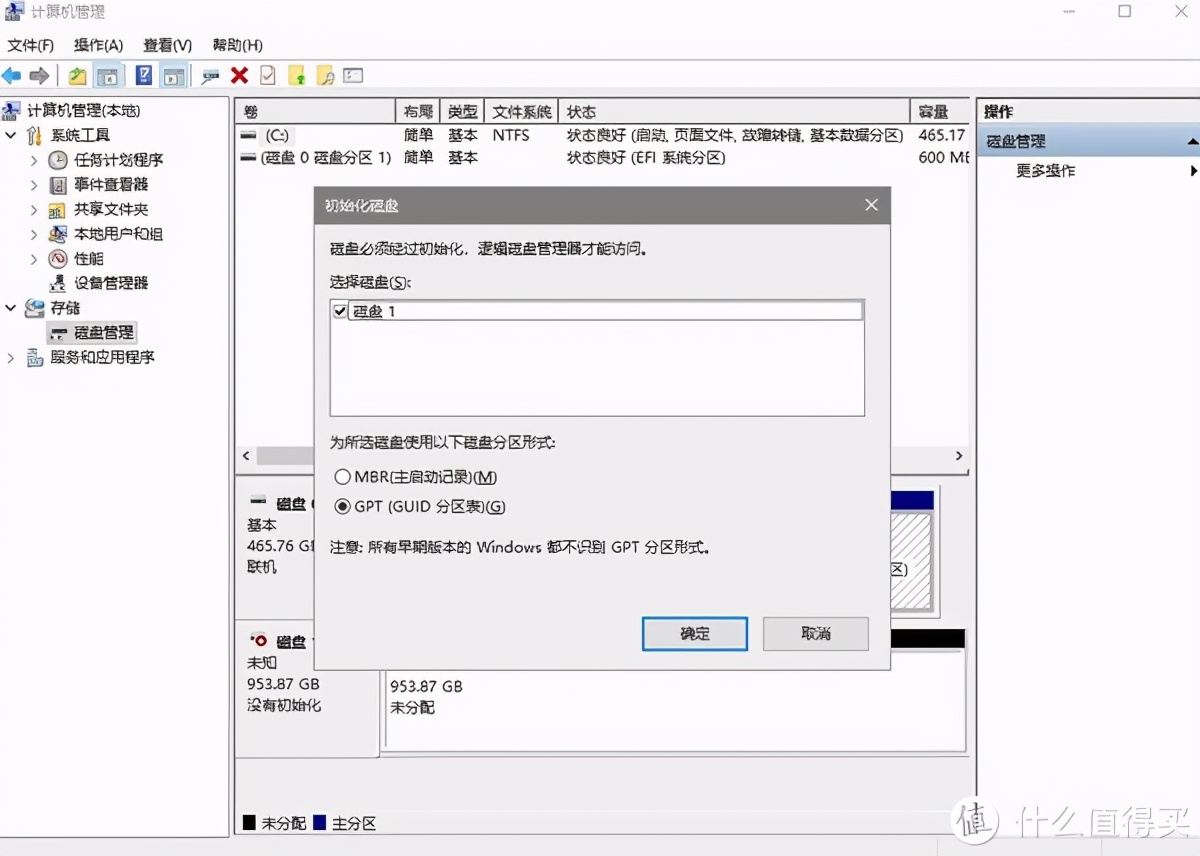Click the 设备管理器 icon in tree
The height and width of the screenshot is (856, 1200).
tap(58, 283)
